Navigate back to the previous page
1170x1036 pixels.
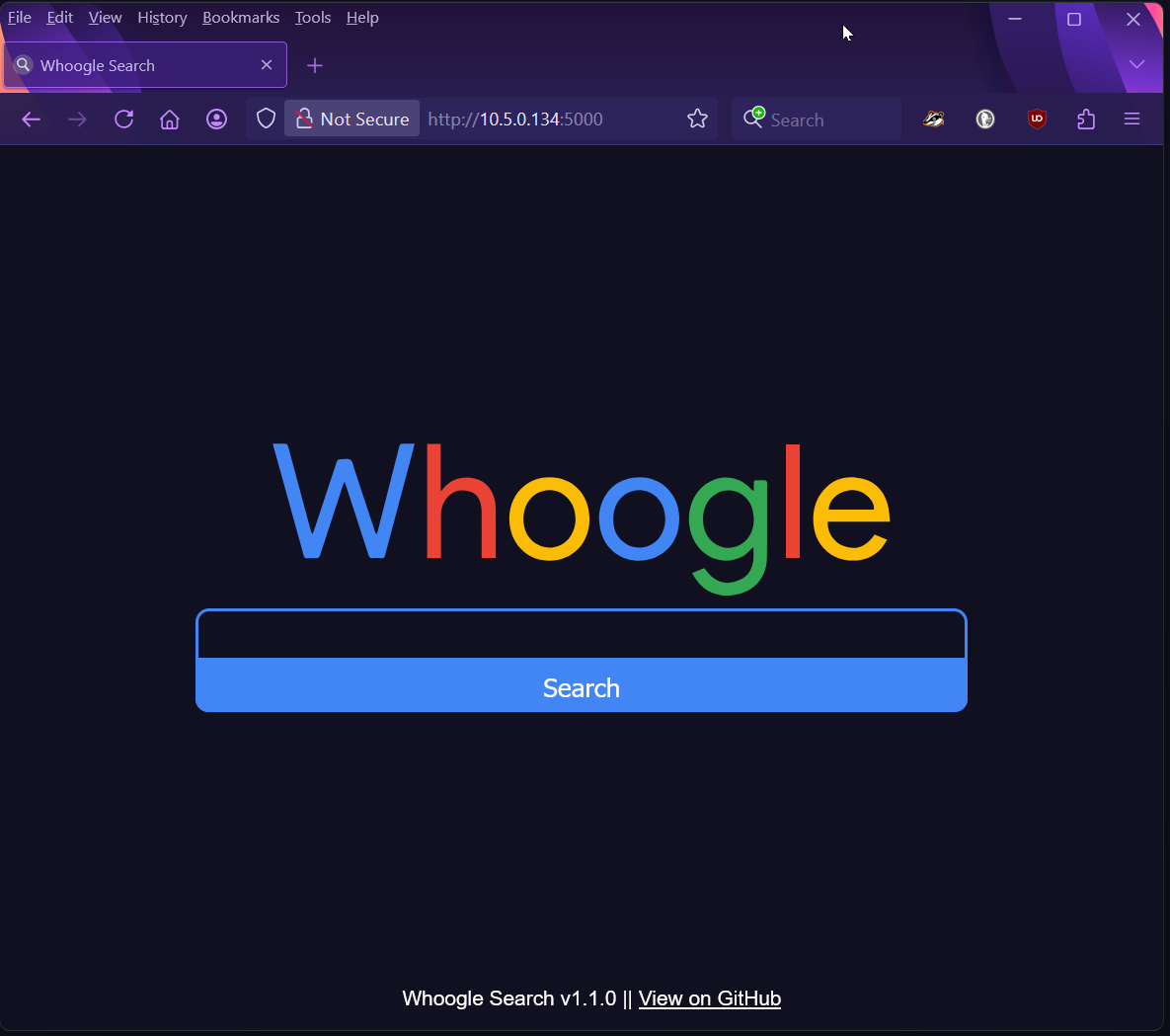pos(32,120)
